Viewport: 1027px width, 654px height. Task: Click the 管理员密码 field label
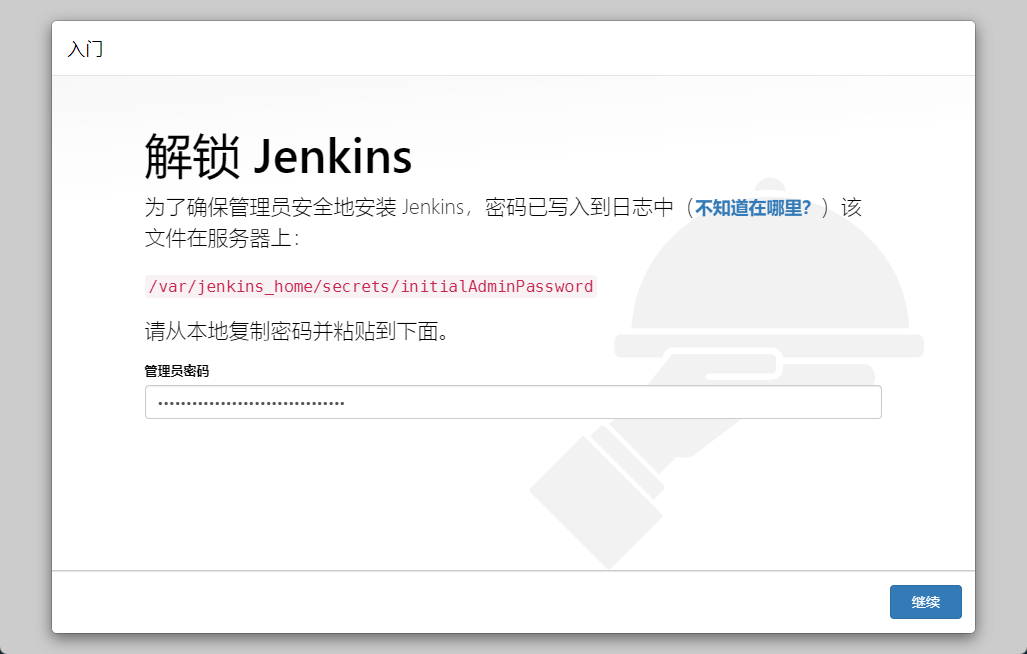point(177,371)
